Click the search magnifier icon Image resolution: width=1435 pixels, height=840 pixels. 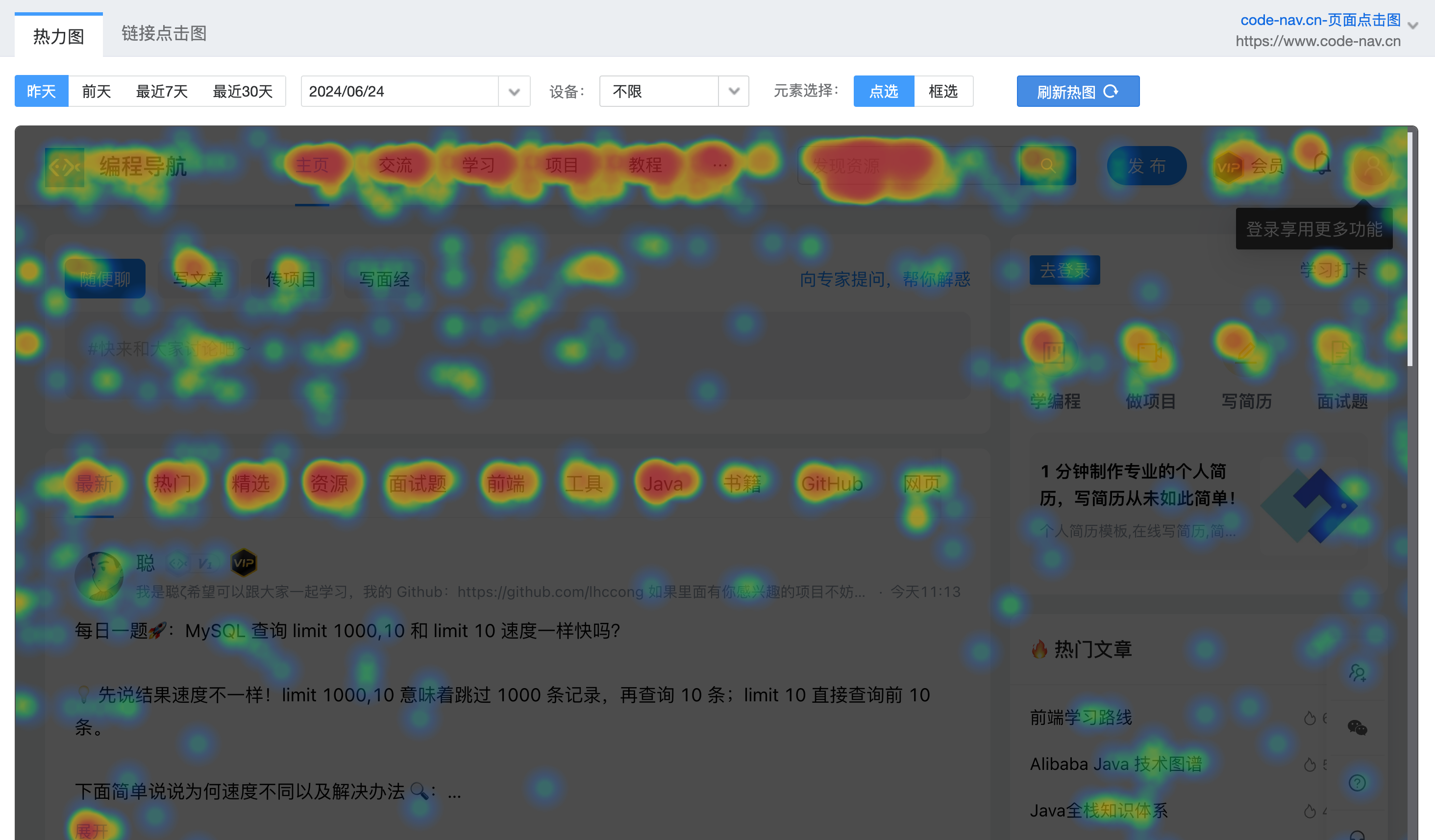pos(1047,166)
